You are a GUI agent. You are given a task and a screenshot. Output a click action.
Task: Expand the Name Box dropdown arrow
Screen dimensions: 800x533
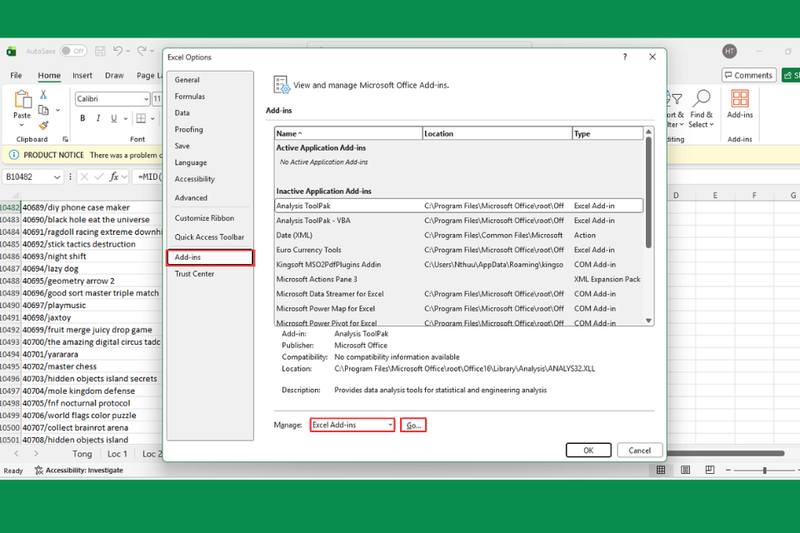click(57, 177)
